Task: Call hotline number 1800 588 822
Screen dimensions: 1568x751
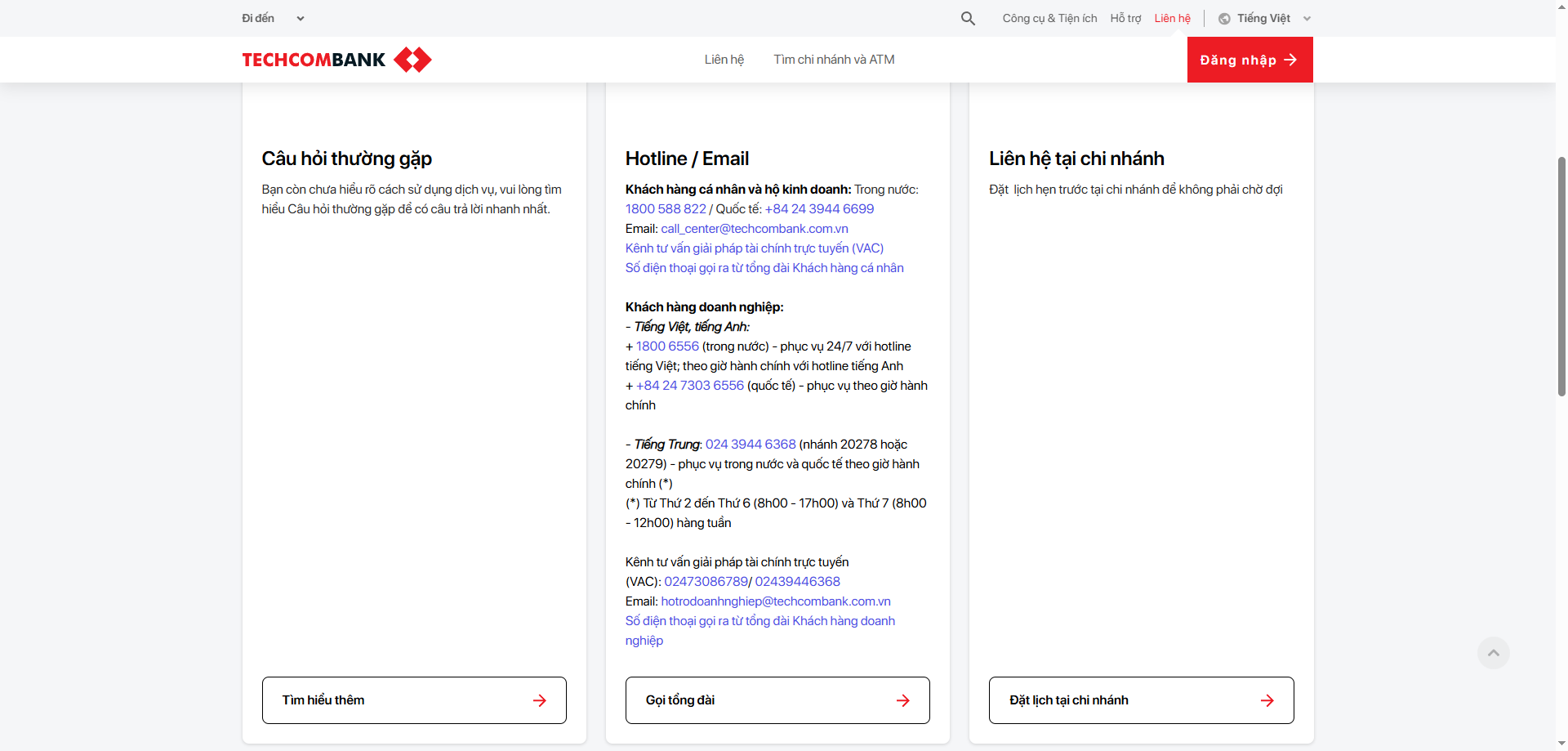Action: point(666,209)
